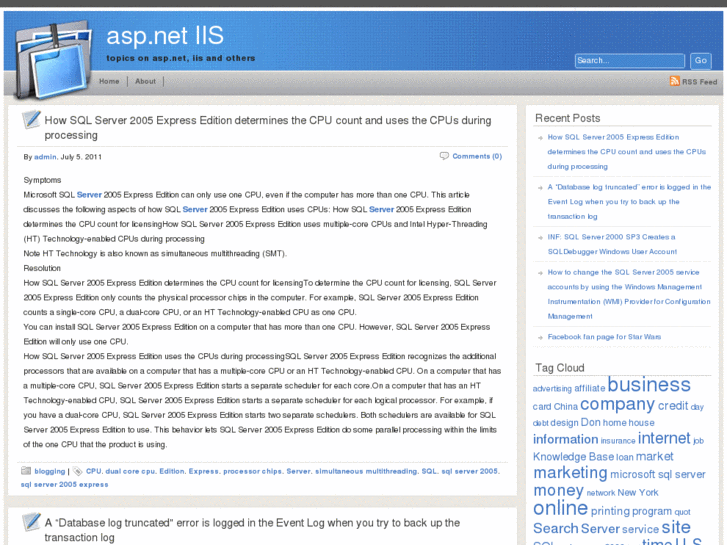
Task: Click the Search input field
Action: click(x=630, y=61)
